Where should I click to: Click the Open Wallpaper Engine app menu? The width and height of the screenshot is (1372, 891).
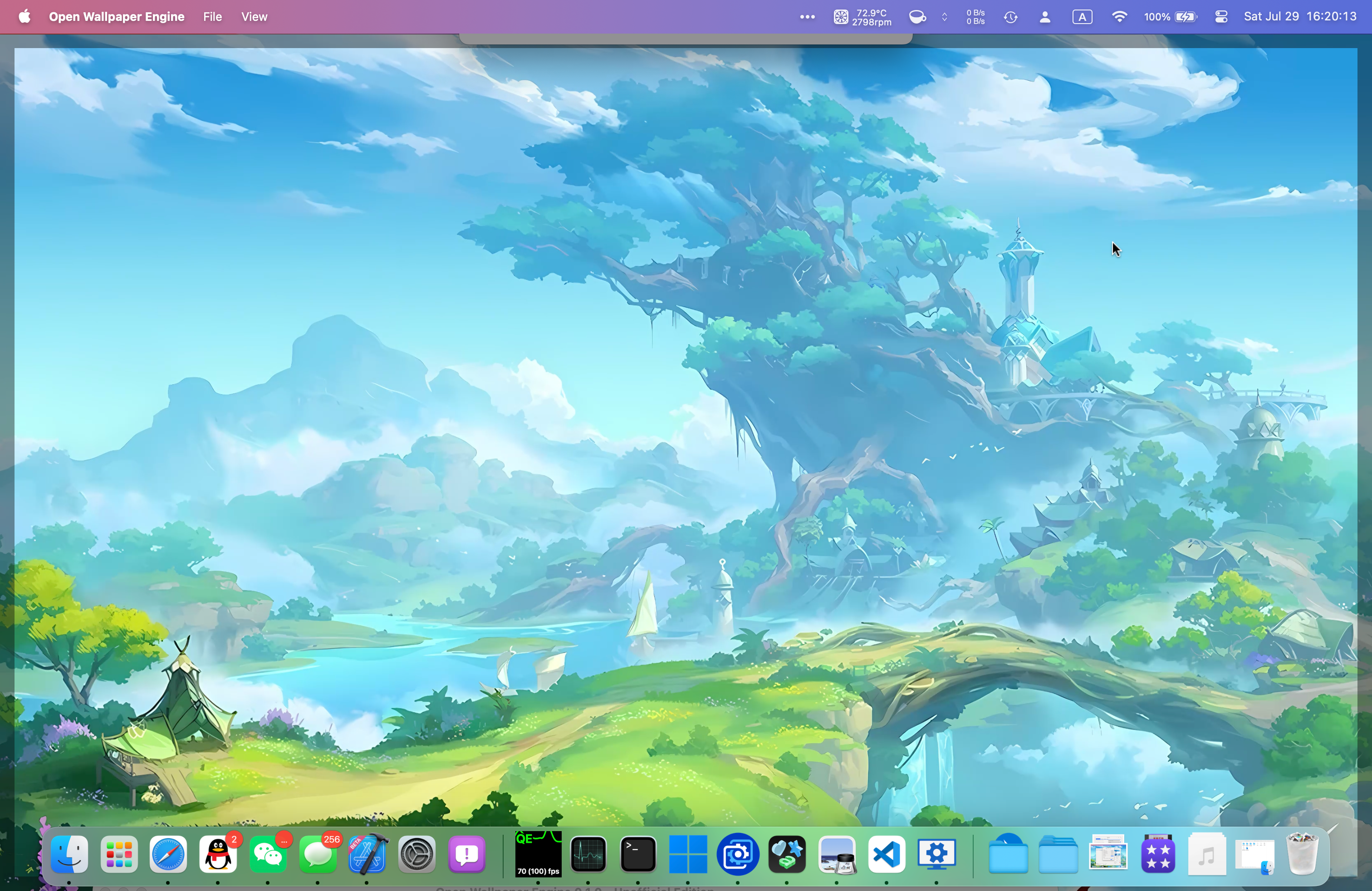[117, 17]
